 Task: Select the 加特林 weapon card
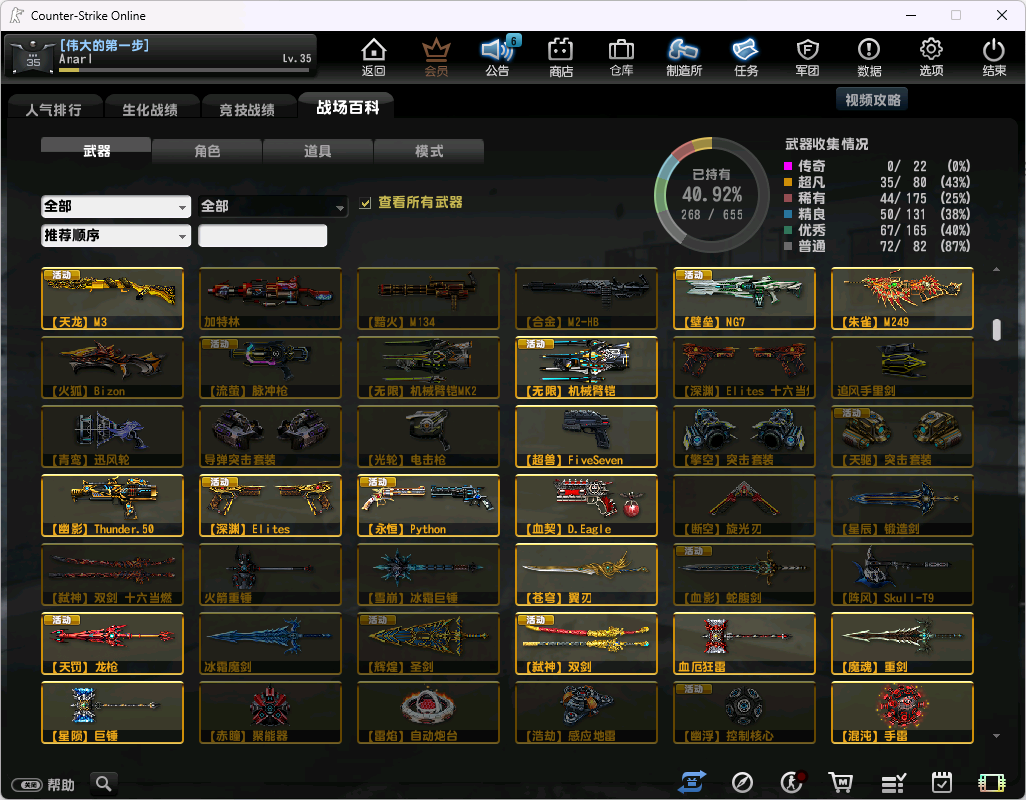270,298
